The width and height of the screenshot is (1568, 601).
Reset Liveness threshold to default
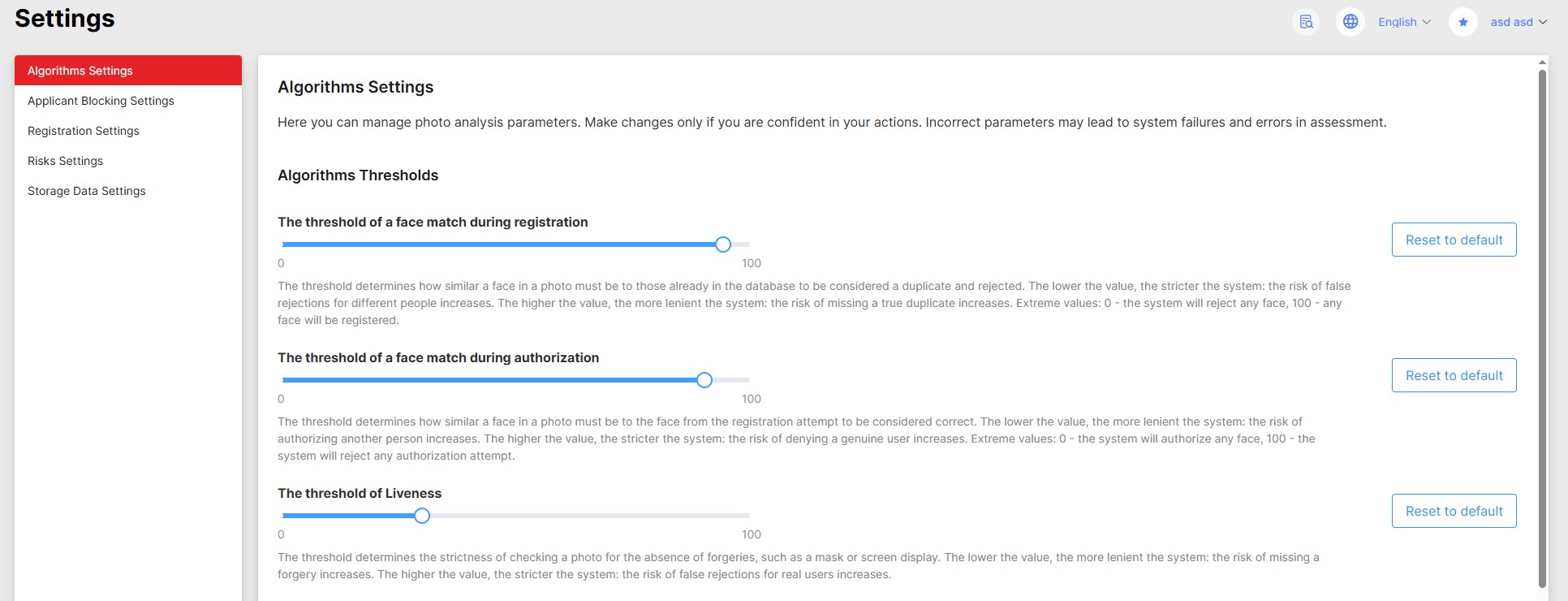[1454, 511]
